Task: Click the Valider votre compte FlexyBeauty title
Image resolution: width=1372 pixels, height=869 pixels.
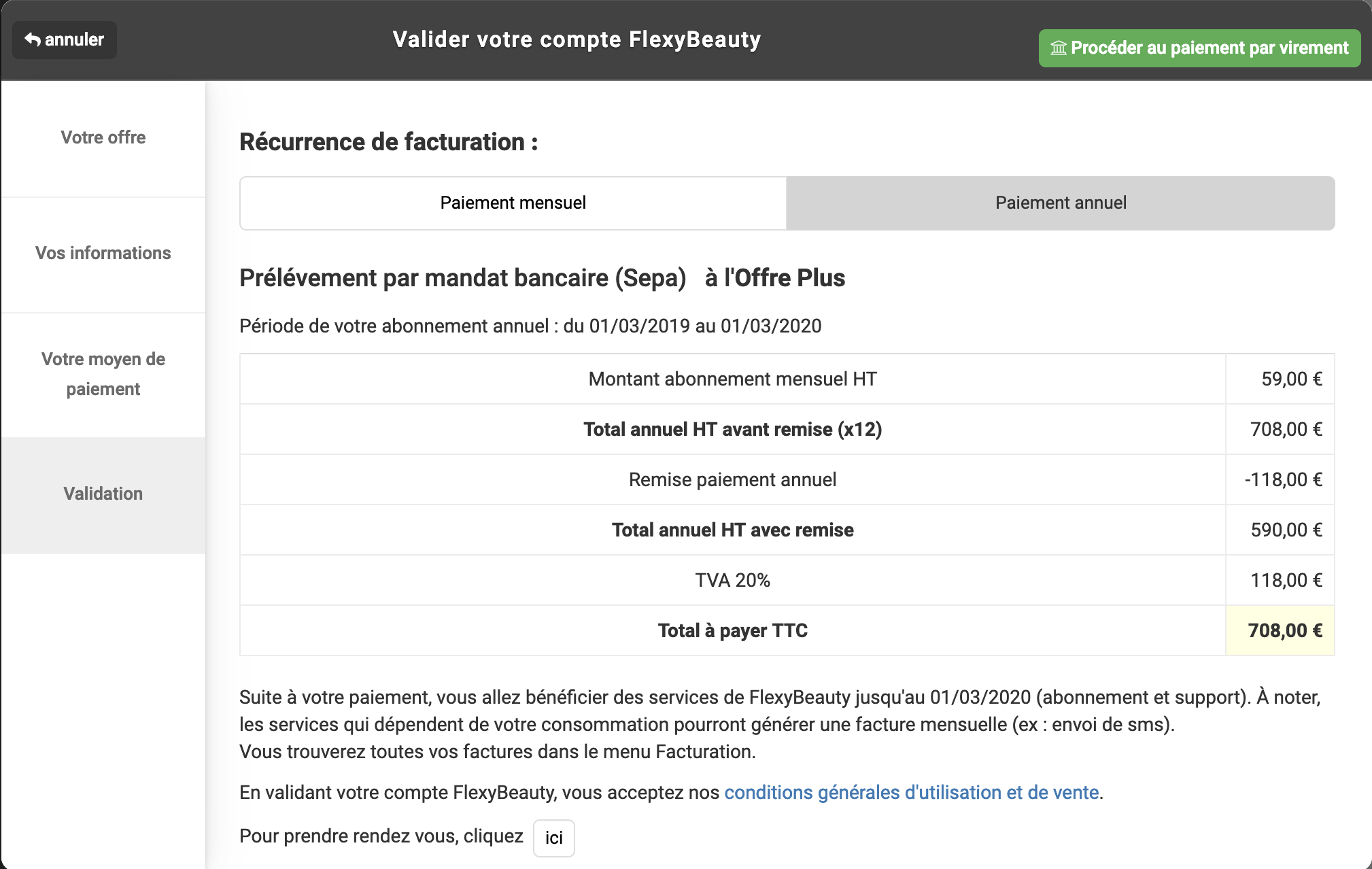Action: (x=577, y=39)
